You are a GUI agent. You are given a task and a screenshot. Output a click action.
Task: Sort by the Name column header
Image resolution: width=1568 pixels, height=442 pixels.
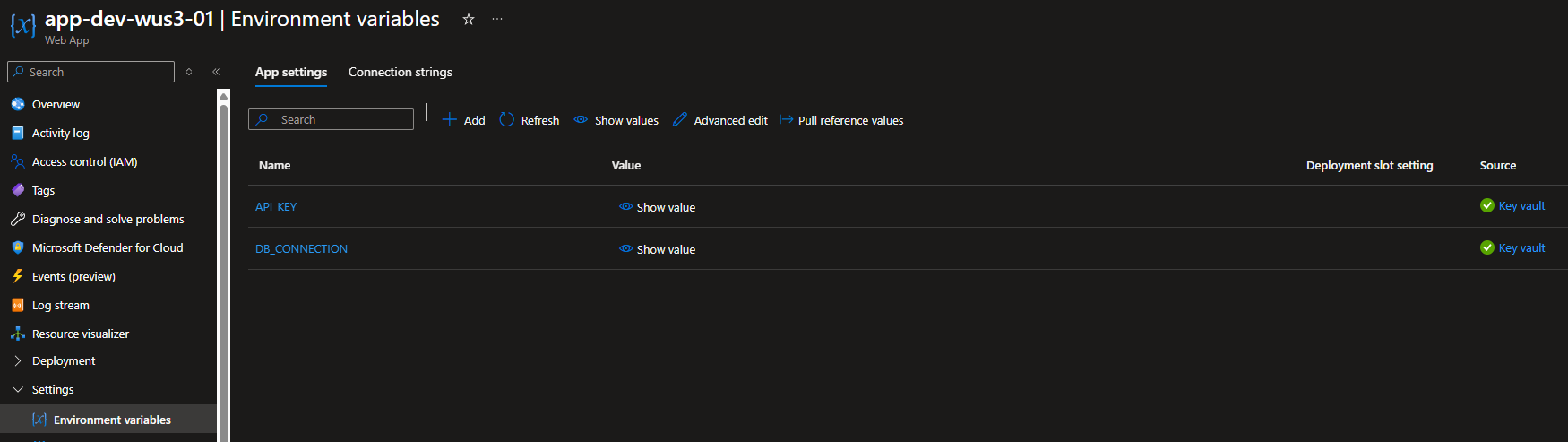pos(274,165)
